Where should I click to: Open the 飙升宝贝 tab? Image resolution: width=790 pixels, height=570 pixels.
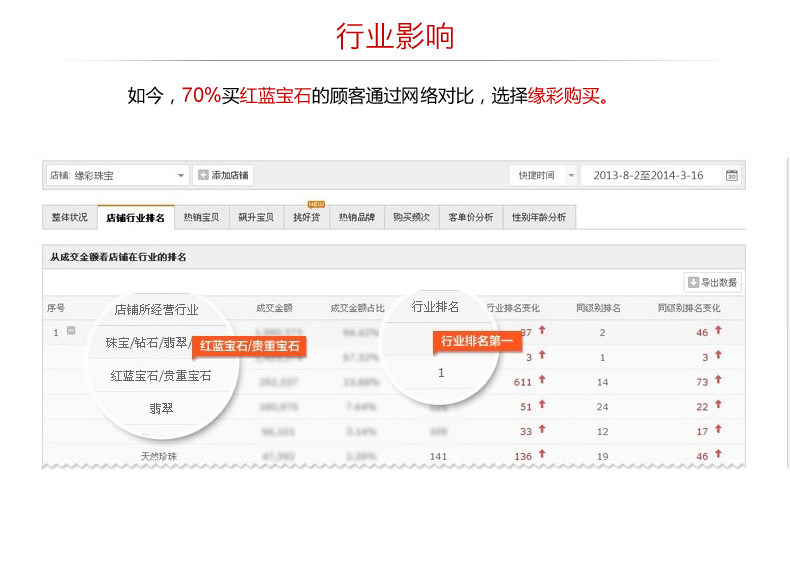(x=256, y=217)
